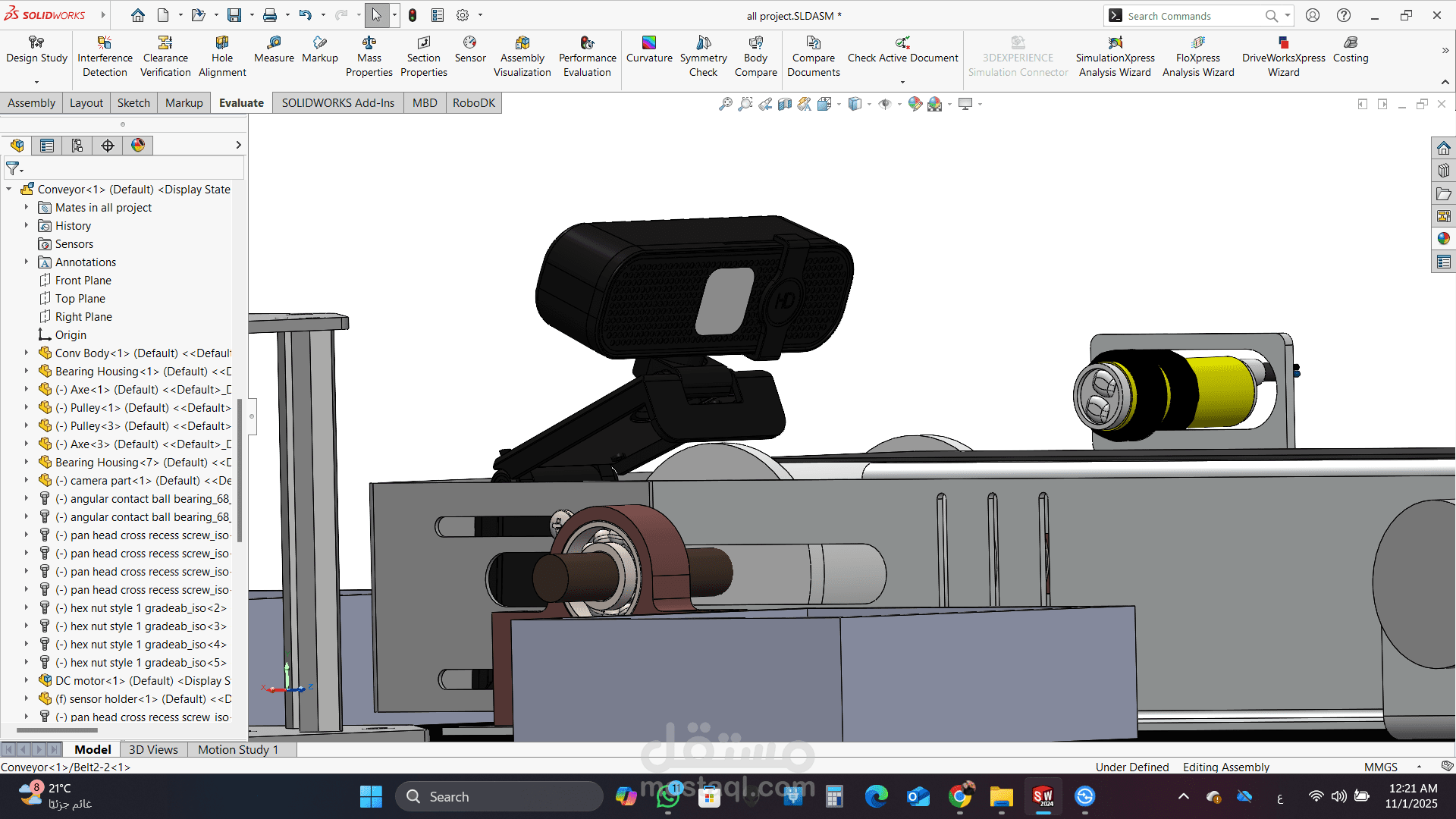This screenshot has height=819, width=1456.
Task: Switch to the Assembly tab
Action: coord(31,103)
